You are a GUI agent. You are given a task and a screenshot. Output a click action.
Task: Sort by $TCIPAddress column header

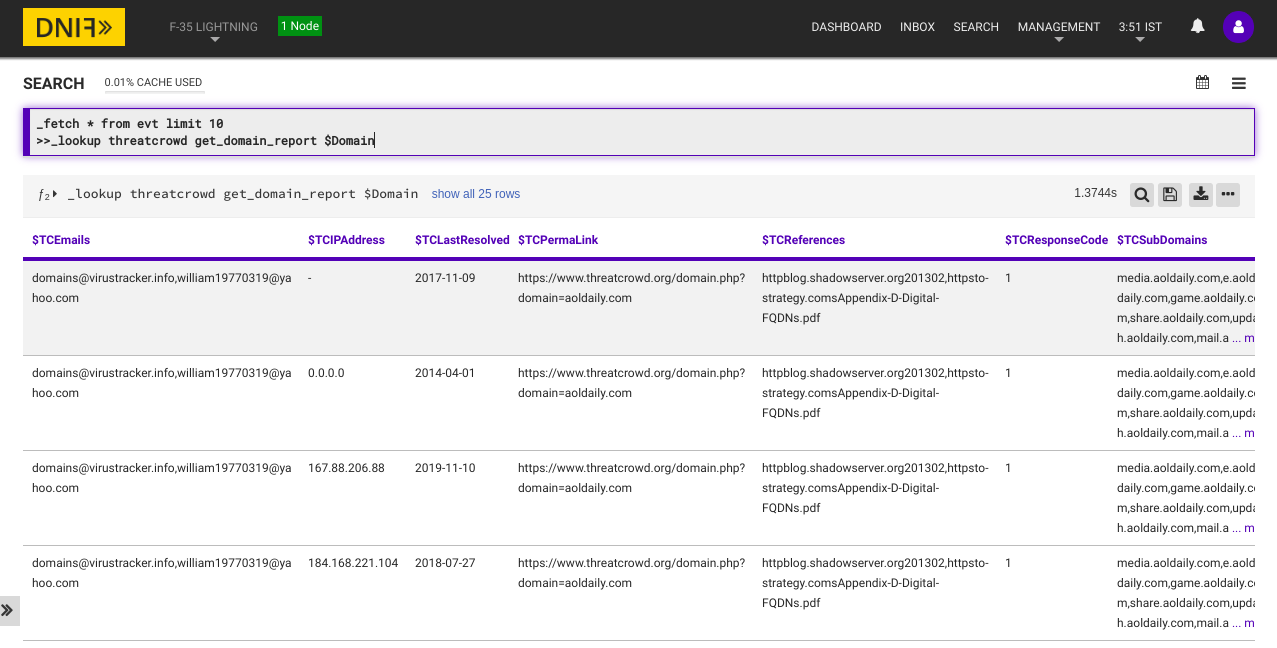pos(346,240)
